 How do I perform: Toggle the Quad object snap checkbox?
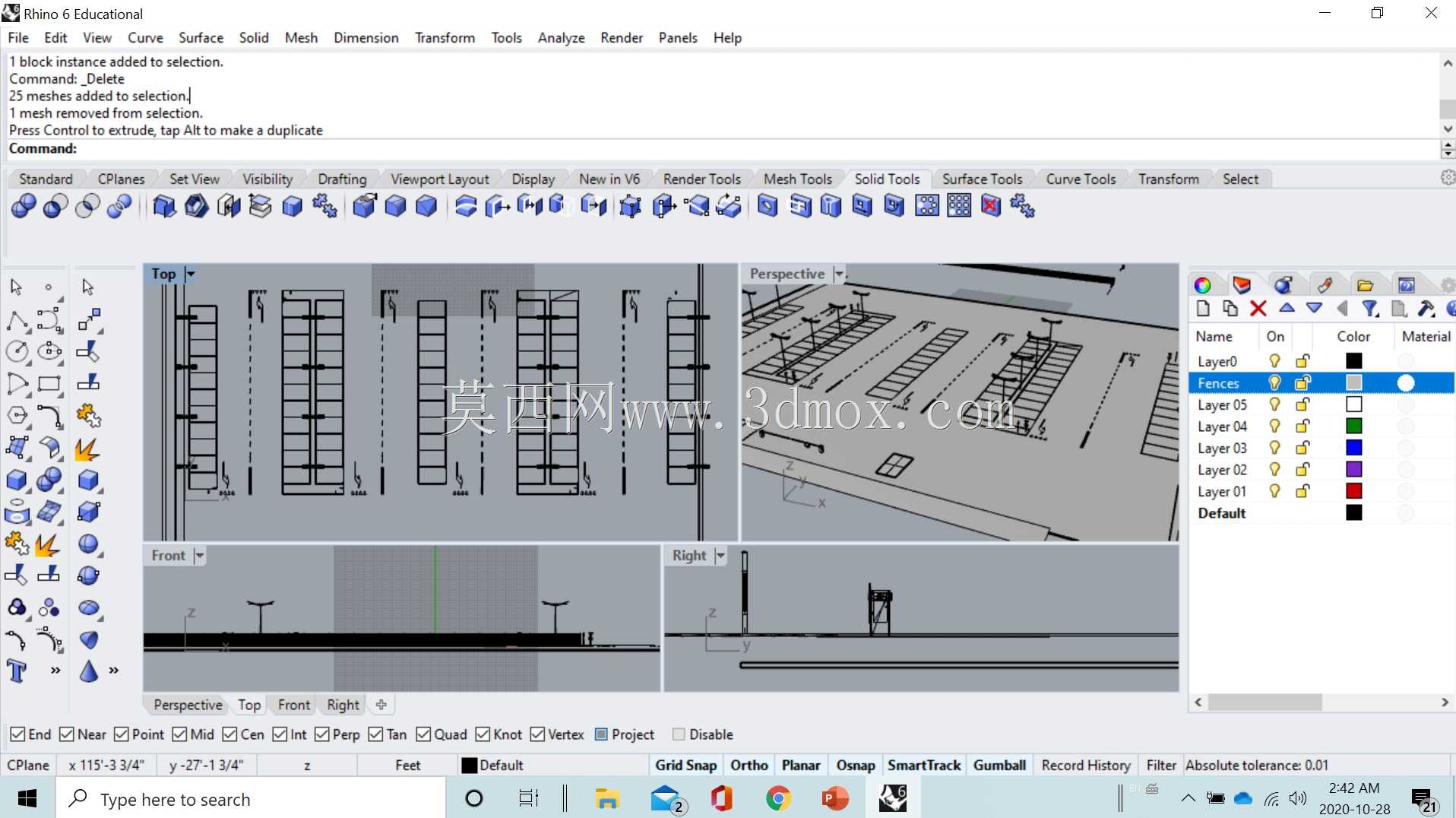[x=423, y=734]
